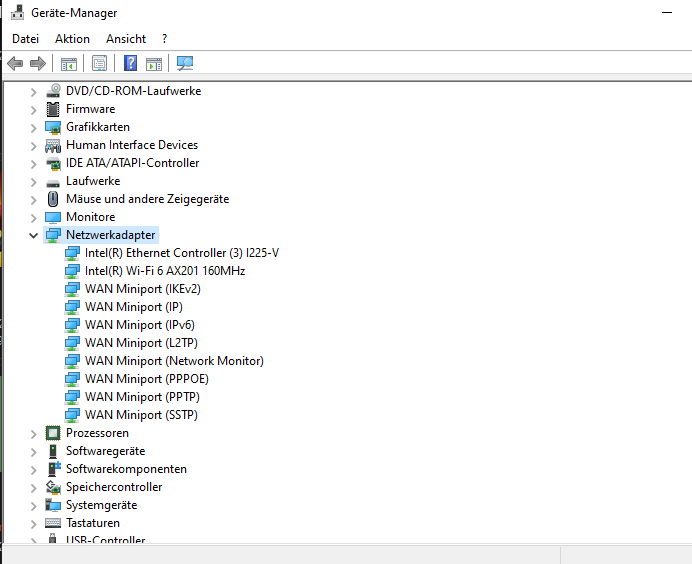Expand the DVD/CD-ROM-Laufwerke node
Viewport: 692px width, 564px height.
pos(34,92)
